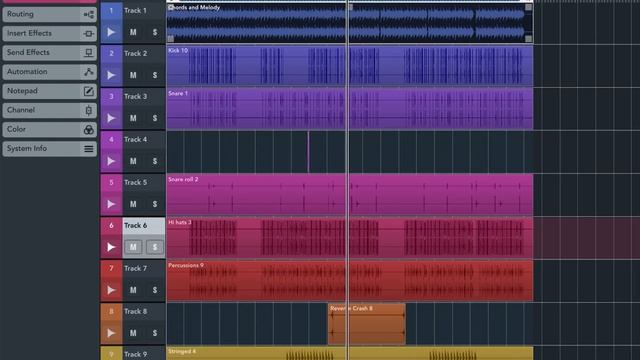Viewport: 640px width, 360px height.
Task: Expand the Routing section
Action: [49, 14]
